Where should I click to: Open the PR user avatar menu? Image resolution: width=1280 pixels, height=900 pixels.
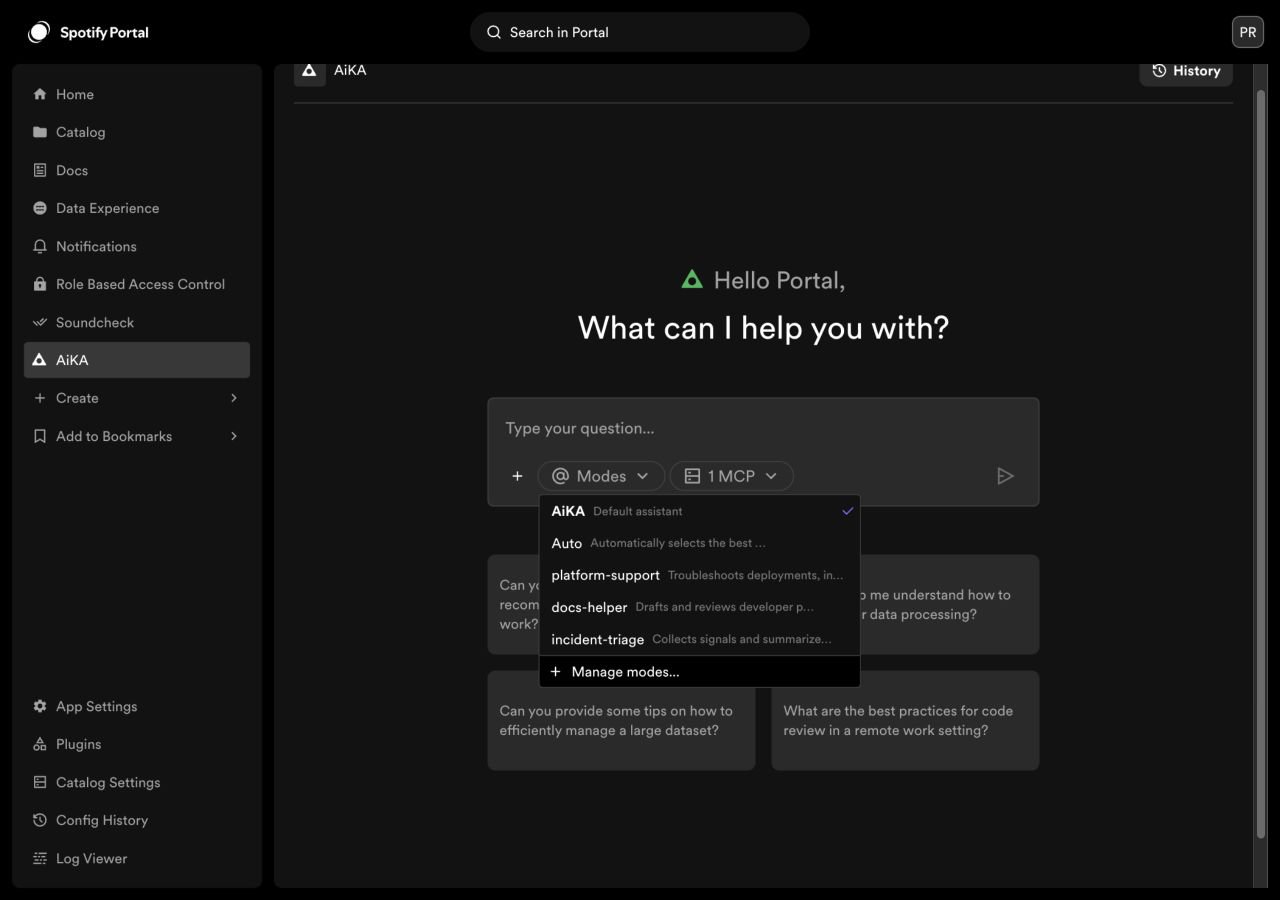coord(1248,32)
